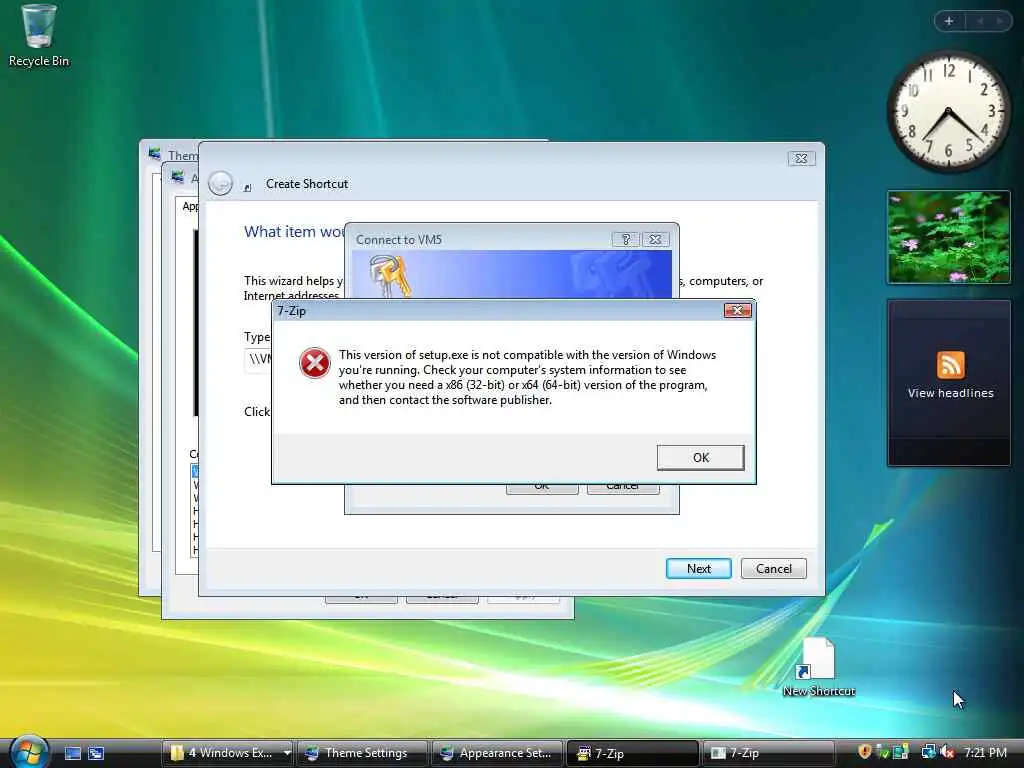Click the sidebar previous gadgets arrow

click(x=980, y=22)
